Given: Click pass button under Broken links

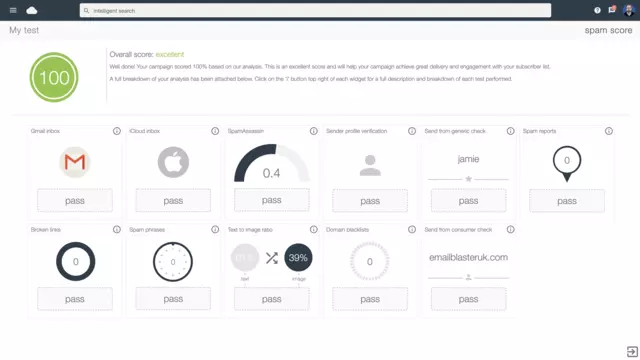Looking at the screenshot, I should click(75, 299).
